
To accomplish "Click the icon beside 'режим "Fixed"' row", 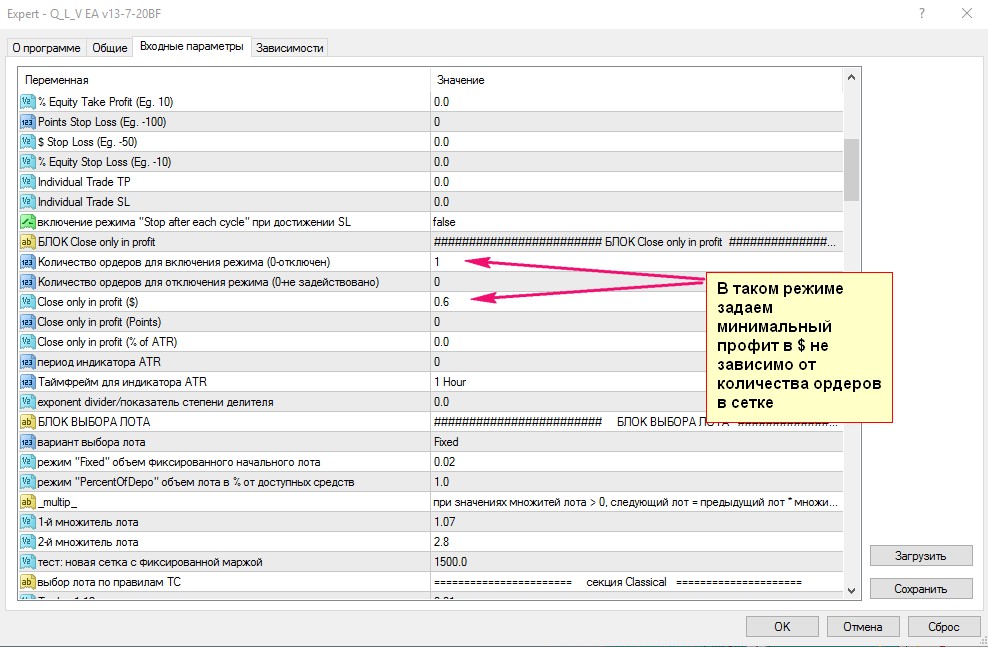I will tap(27, 462).
